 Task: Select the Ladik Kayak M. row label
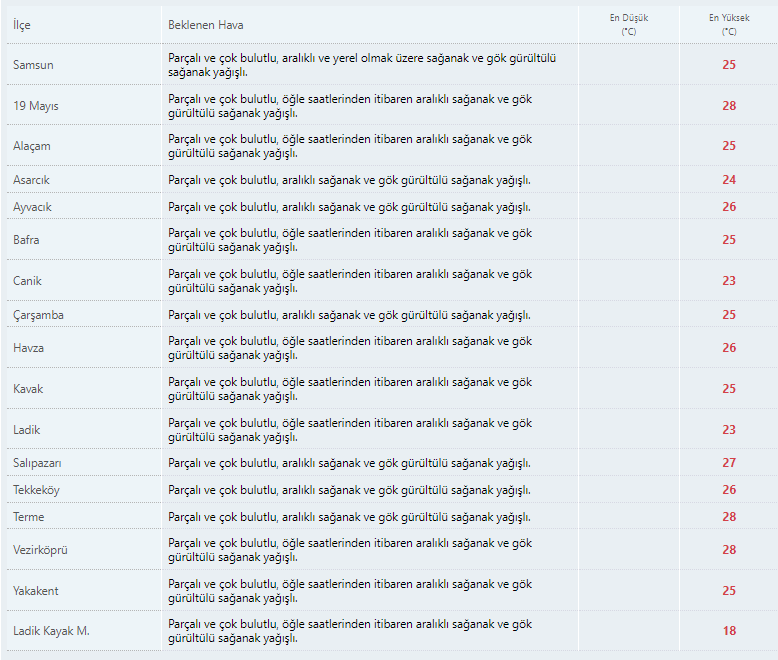pyautogui.click(x=51, y=631)
